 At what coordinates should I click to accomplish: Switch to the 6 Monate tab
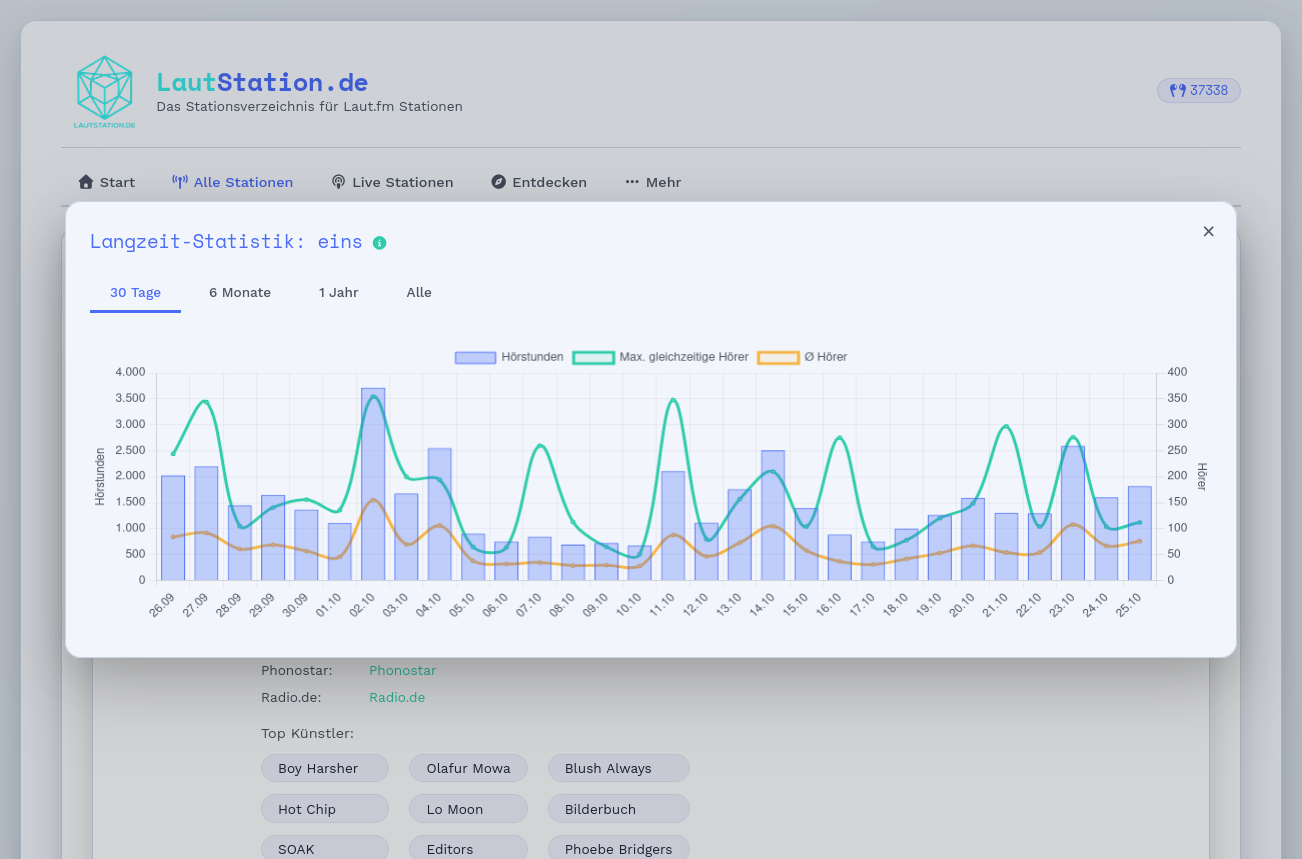pyautogui.click(x=240, y=293)
